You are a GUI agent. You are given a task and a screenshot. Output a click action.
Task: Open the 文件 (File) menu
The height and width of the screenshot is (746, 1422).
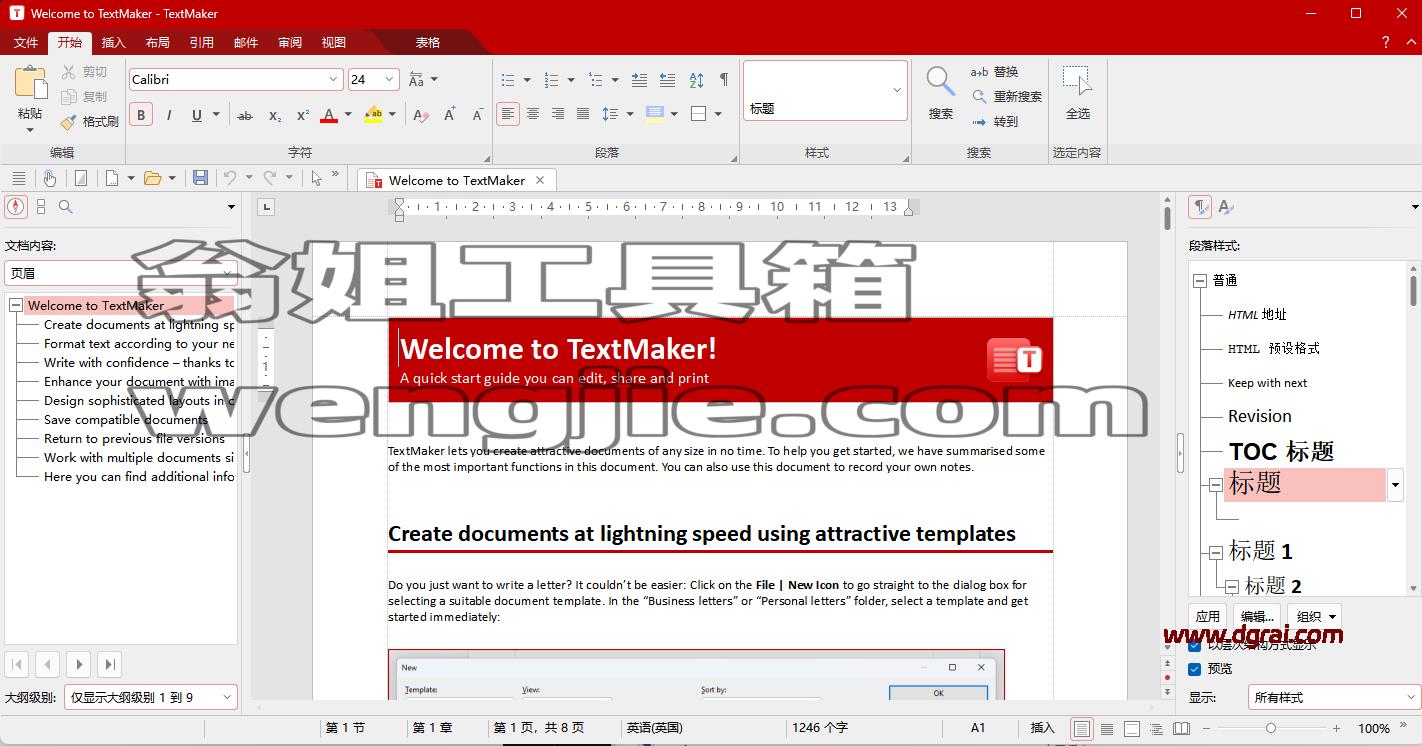(26, 42)
